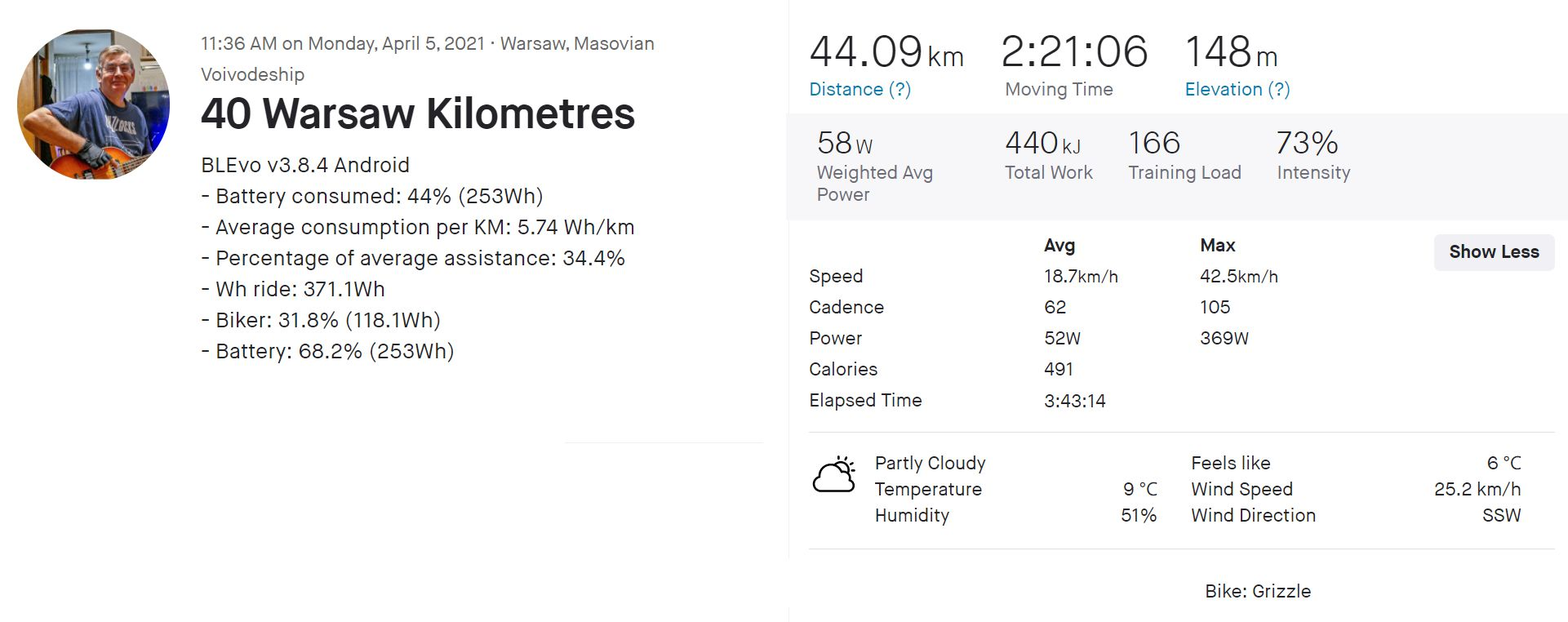
Task: Click the activity title 40 Warsaw Kilometres
Action: (417, 113)
